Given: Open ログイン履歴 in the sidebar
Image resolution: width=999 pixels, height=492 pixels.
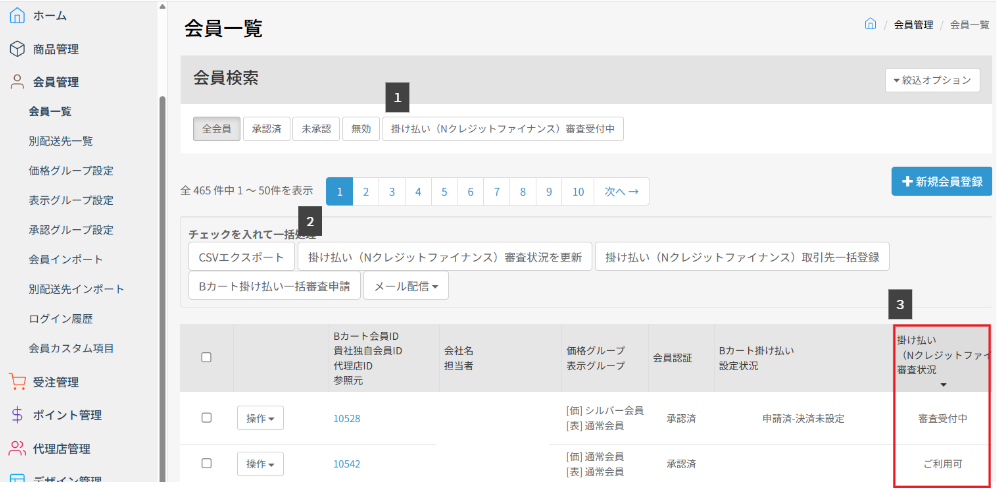Looking at the screenshot, I should pyautogui.click(x=61, y=319).
